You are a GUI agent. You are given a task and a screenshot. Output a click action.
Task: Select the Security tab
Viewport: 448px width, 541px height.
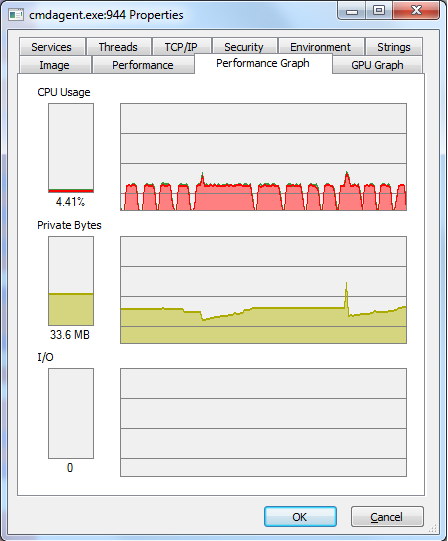point(244,47)
